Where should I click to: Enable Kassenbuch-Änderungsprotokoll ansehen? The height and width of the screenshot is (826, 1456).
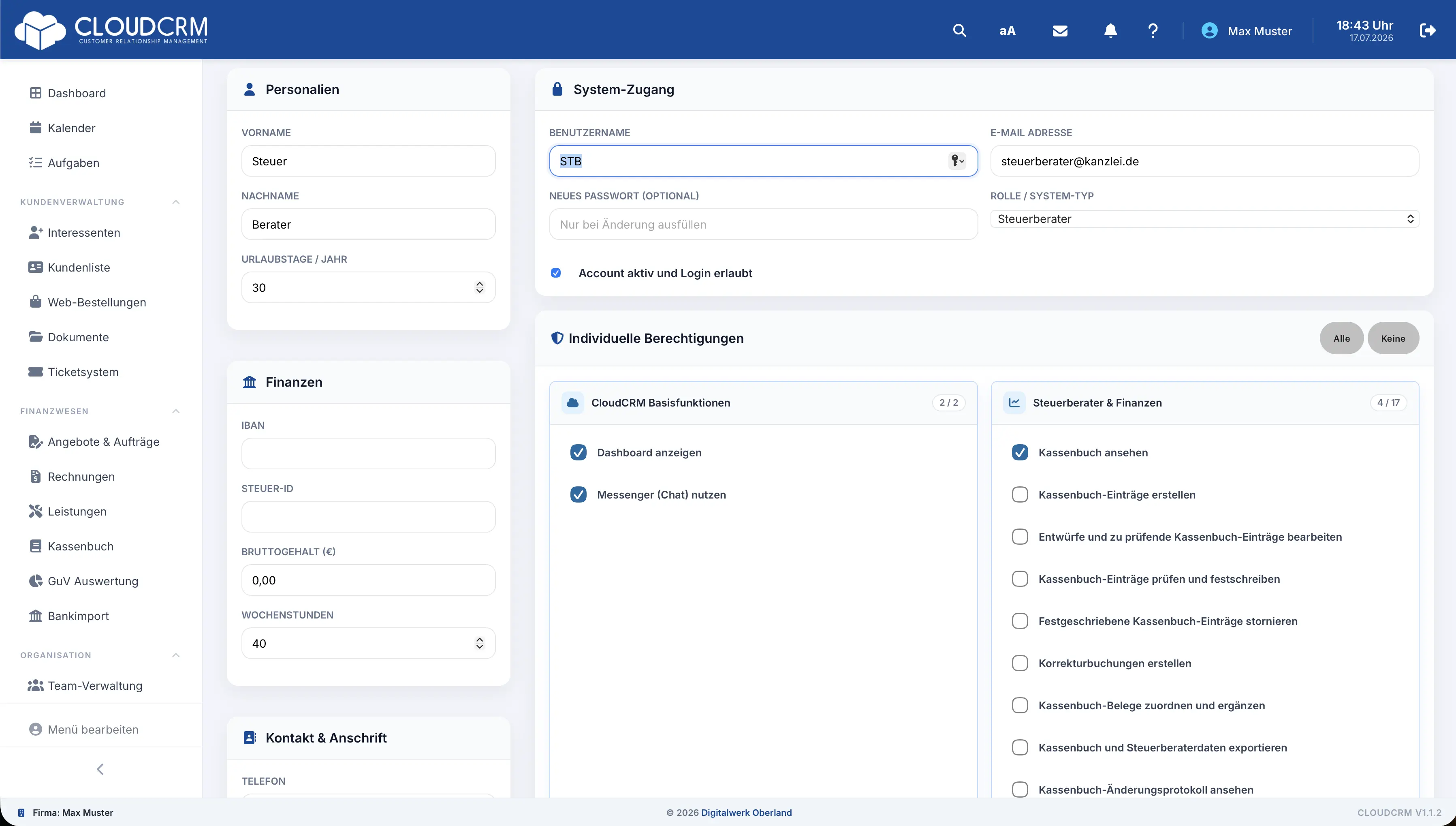tap(1019, 789)
